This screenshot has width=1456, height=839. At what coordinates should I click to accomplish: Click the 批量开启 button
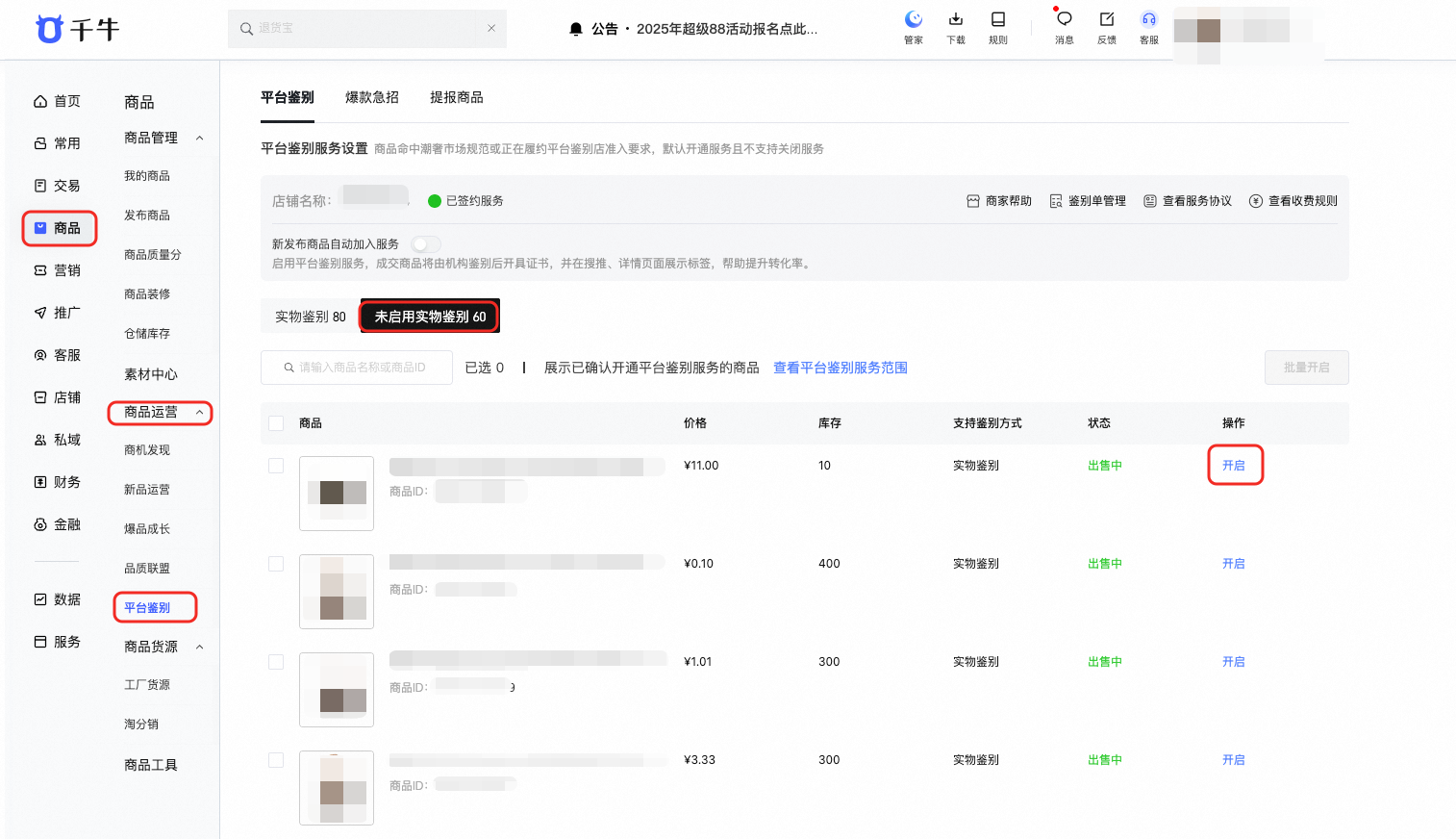[1307, 368]
